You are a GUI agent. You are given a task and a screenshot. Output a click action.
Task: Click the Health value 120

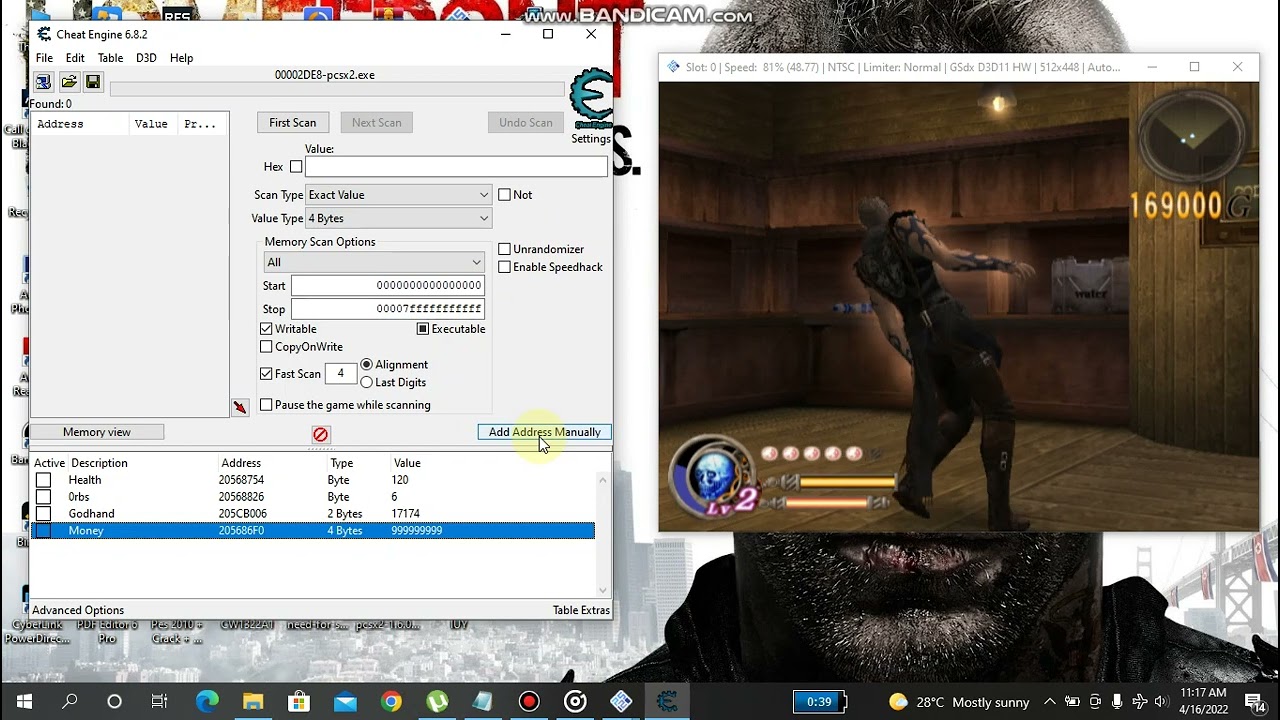click(x=400, y=480)
